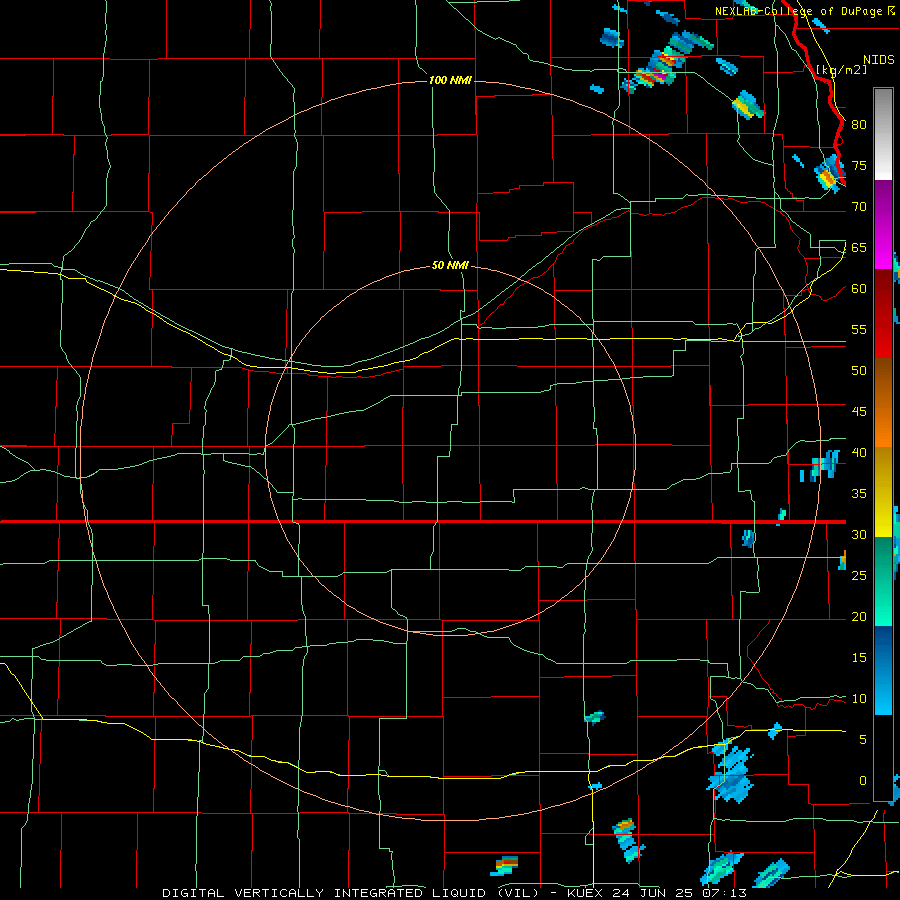Click the 45 value on the color scale
The width and height of the screenshot is (900, 900).
[859, 412]
